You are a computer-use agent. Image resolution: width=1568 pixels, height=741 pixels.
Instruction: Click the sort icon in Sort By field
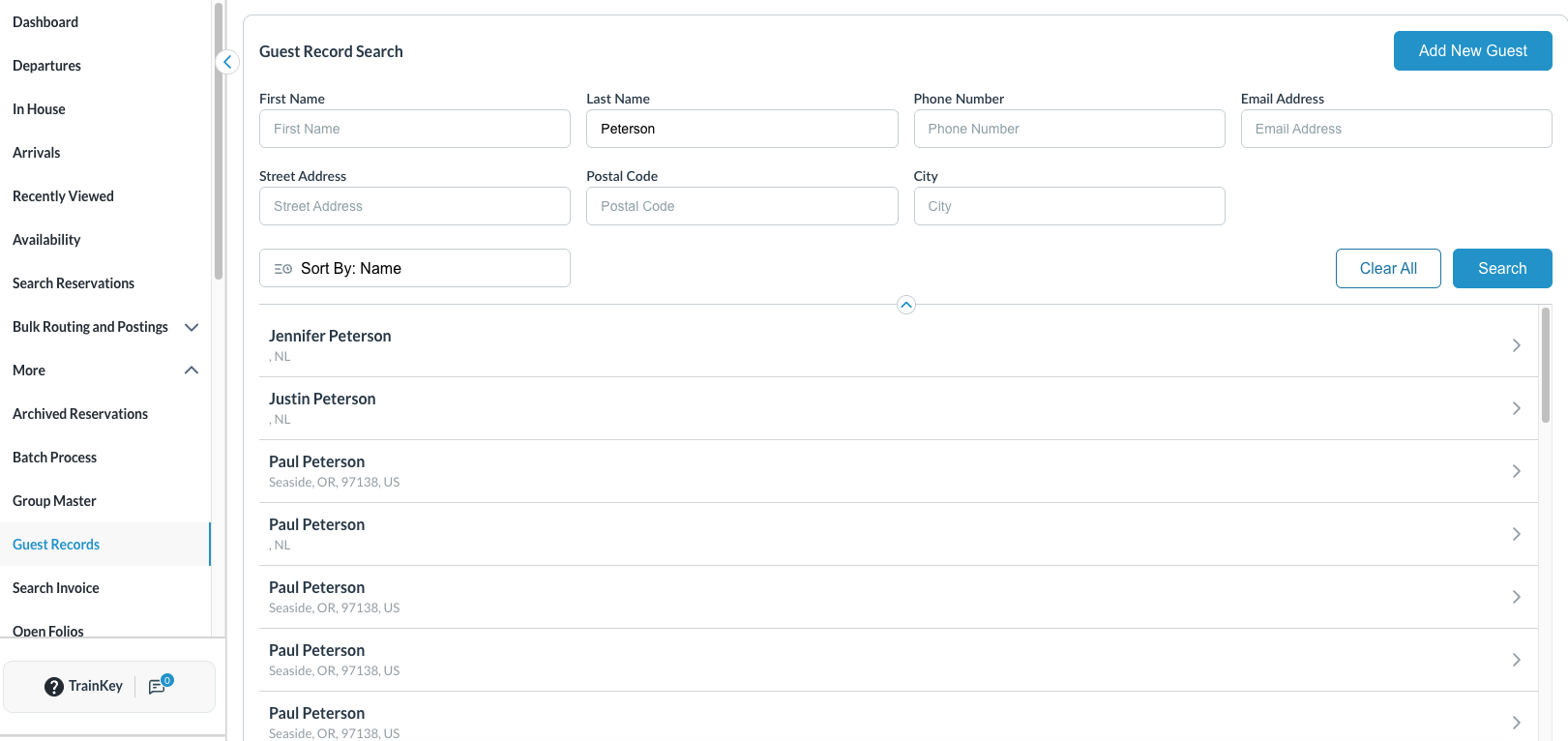coord(283,269)
